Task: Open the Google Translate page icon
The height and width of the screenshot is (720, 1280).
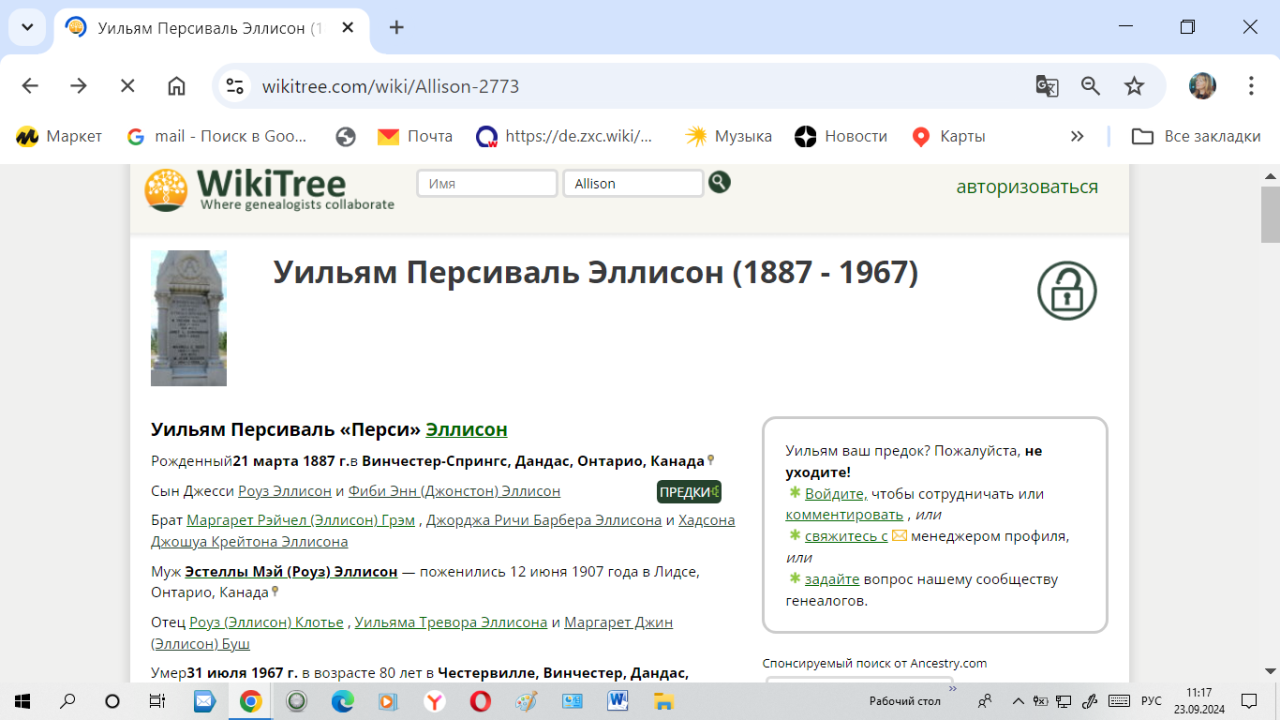Action: tap(1047, 86)
